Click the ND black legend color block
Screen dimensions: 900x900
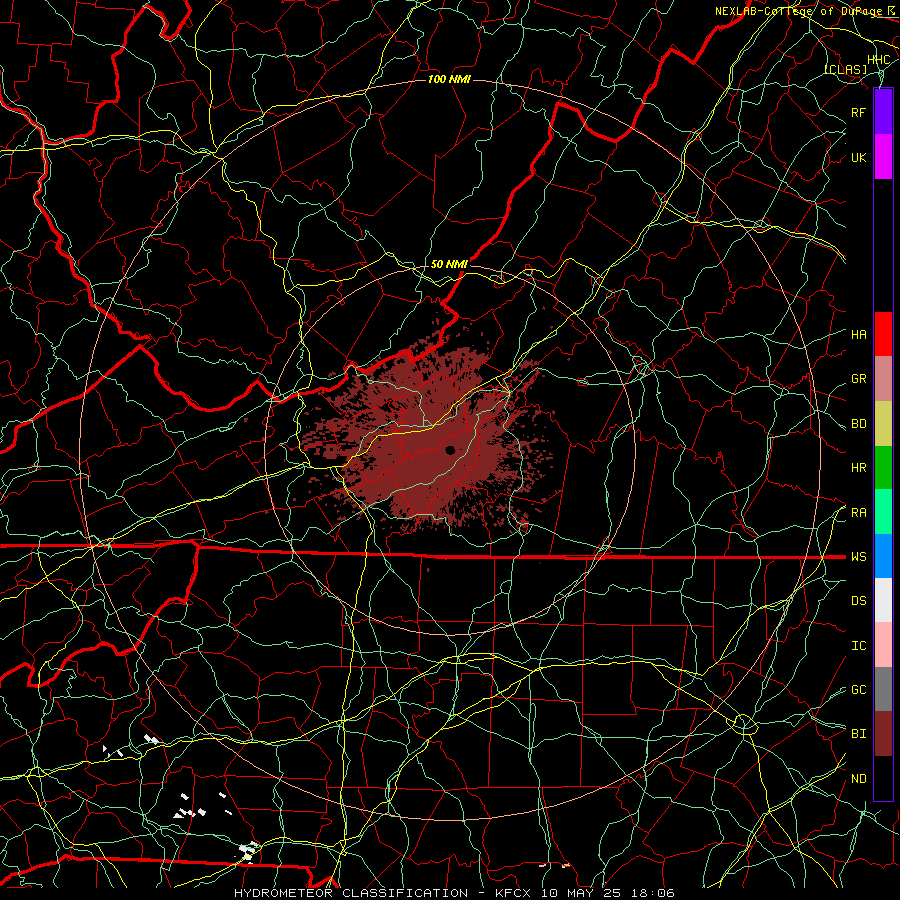[883, 778]
